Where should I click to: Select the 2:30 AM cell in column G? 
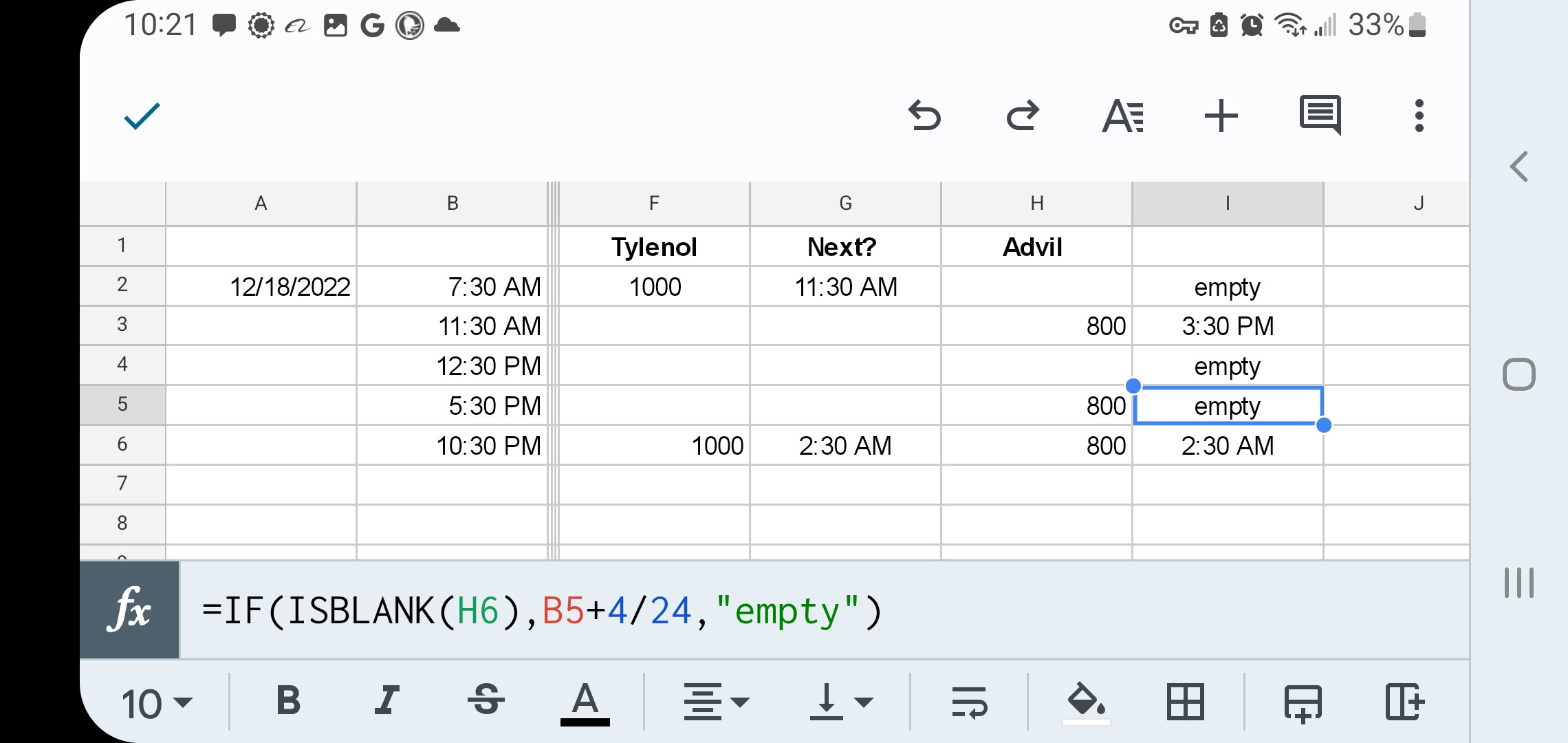(x=845, y=445)
